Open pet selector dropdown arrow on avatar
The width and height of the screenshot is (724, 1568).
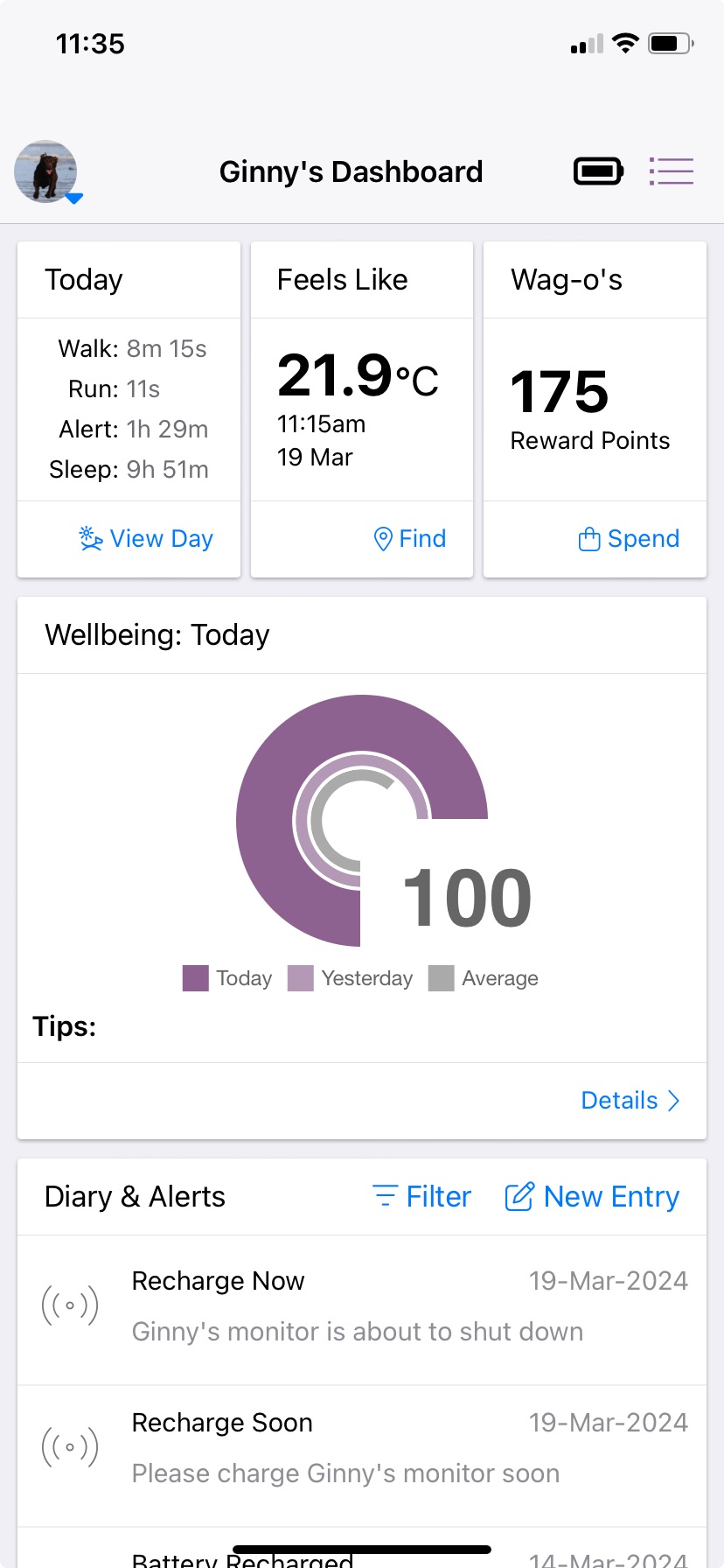(75, 199)
